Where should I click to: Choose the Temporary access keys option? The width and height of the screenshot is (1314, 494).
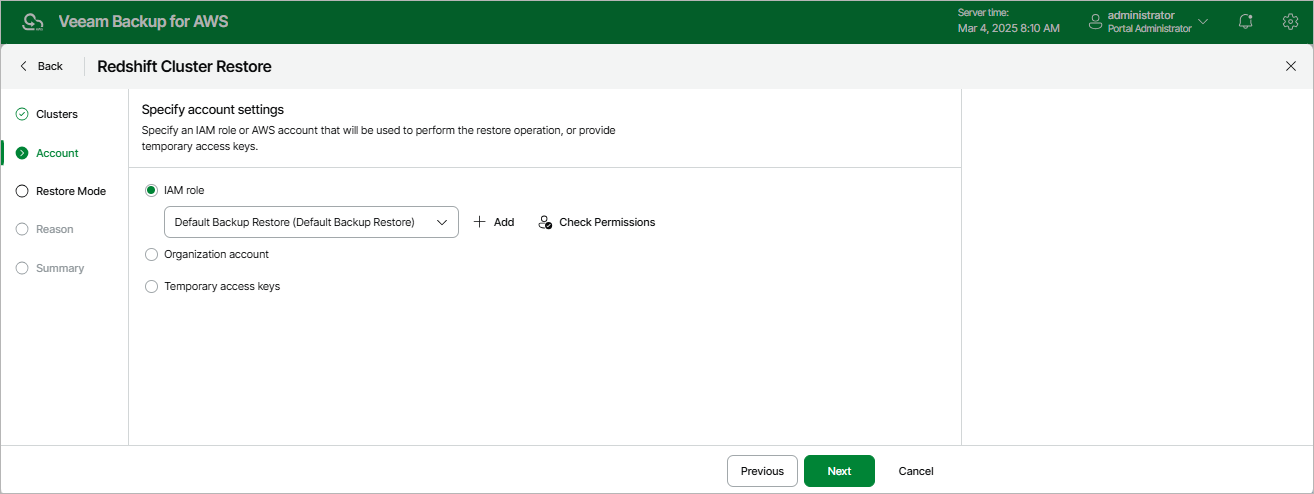pos(152,286)
